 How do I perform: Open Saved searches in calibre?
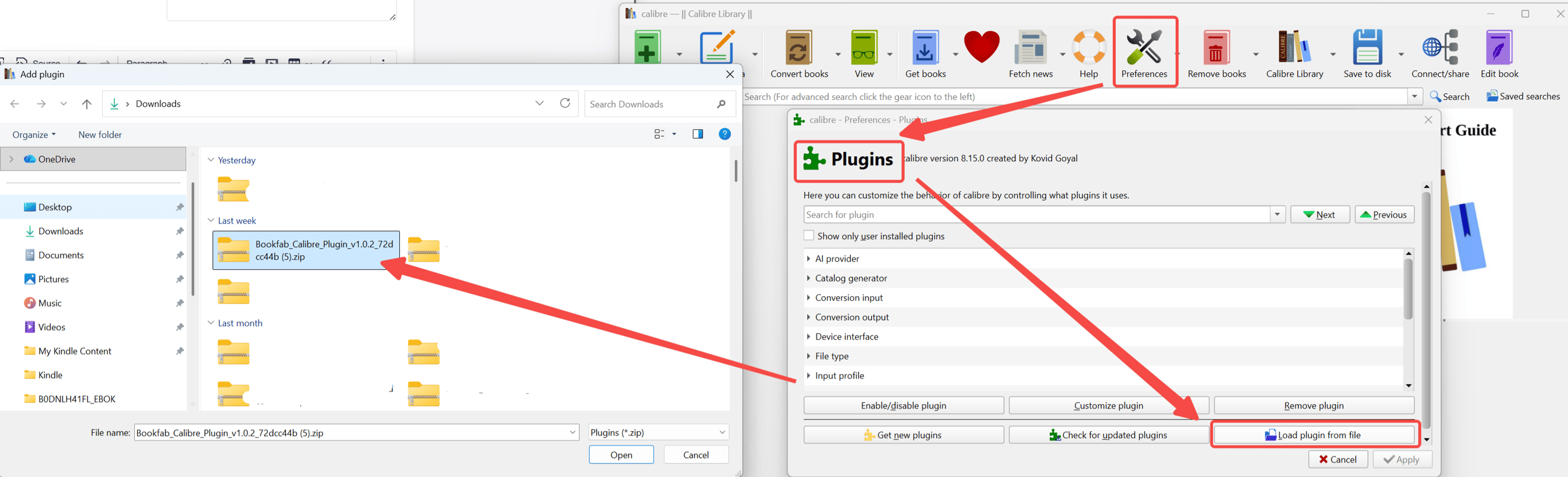point(1523,96)
